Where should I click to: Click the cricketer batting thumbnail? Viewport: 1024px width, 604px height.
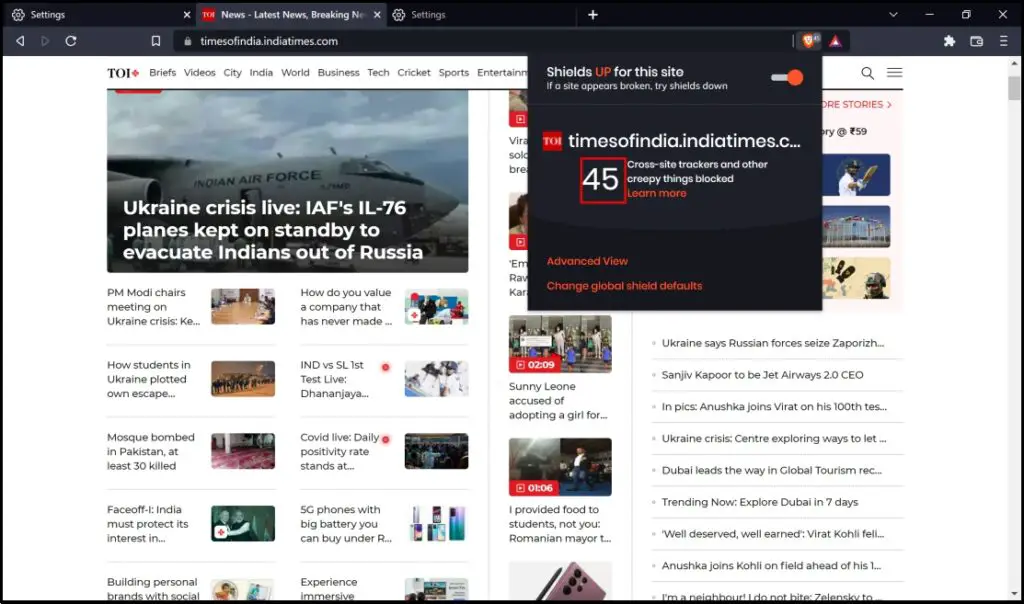tap(856, 175)
